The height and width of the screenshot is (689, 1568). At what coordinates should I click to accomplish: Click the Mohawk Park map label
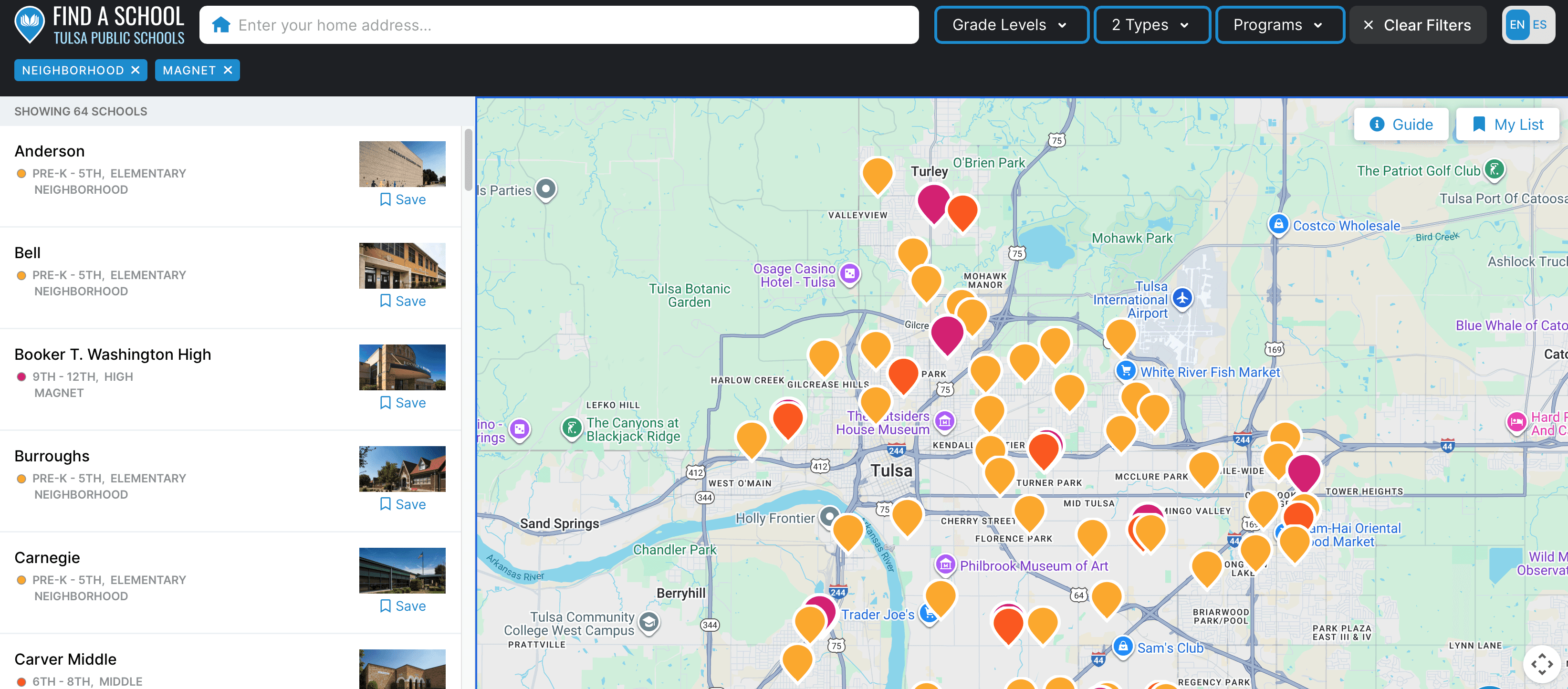point(1131,239)
